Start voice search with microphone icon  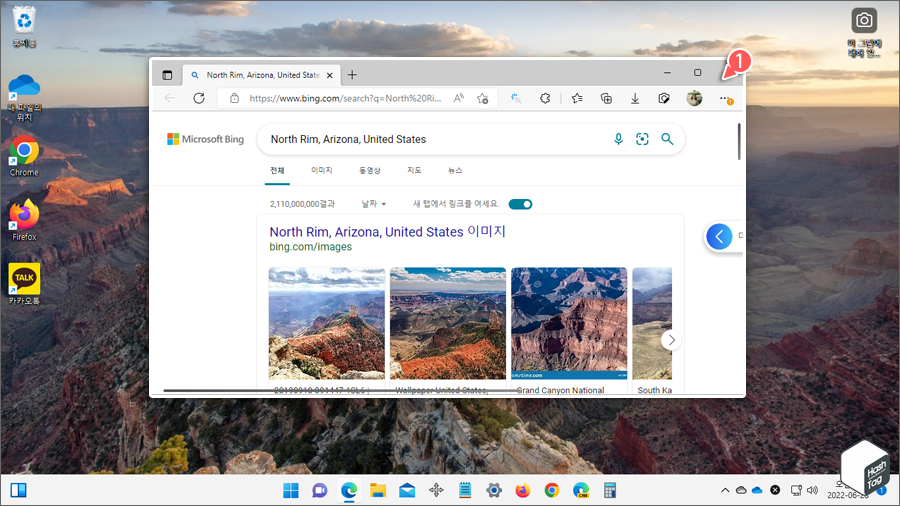pyautogui.click(x=618, y=139)
